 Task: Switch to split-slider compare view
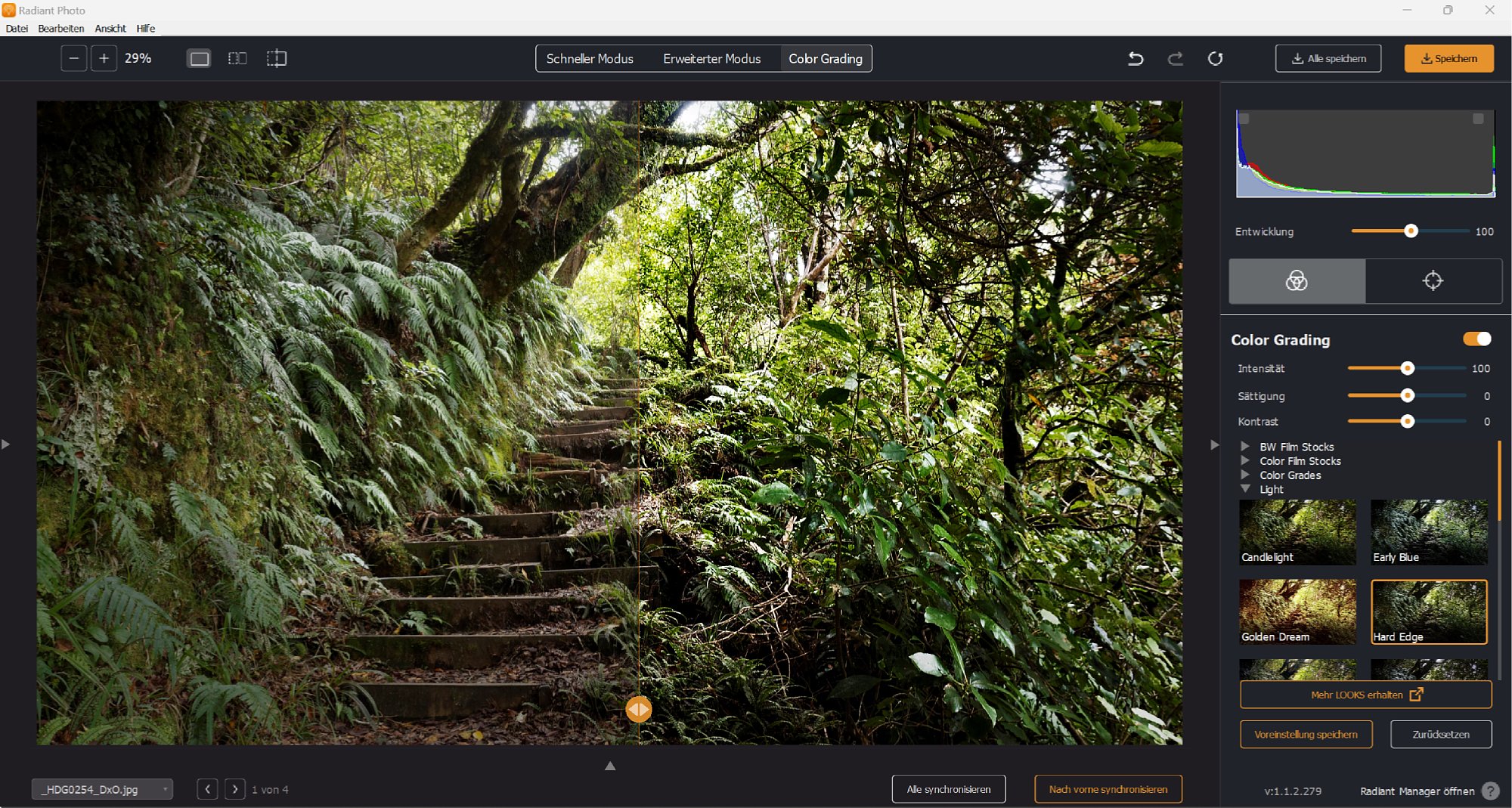[277, 58]
